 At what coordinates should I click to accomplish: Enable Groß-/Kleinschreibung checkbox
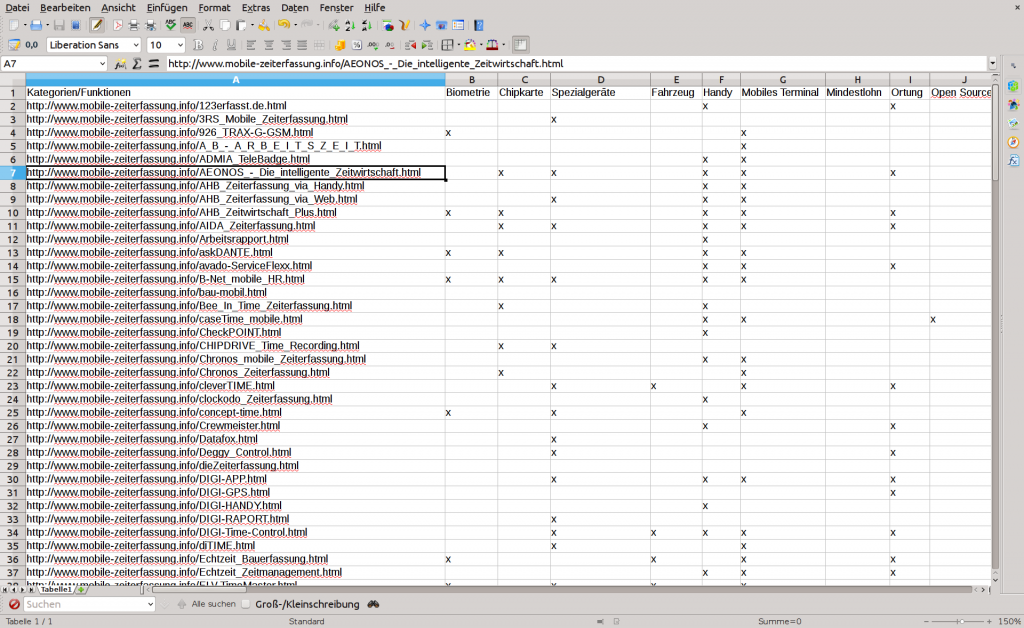(246, 604)
